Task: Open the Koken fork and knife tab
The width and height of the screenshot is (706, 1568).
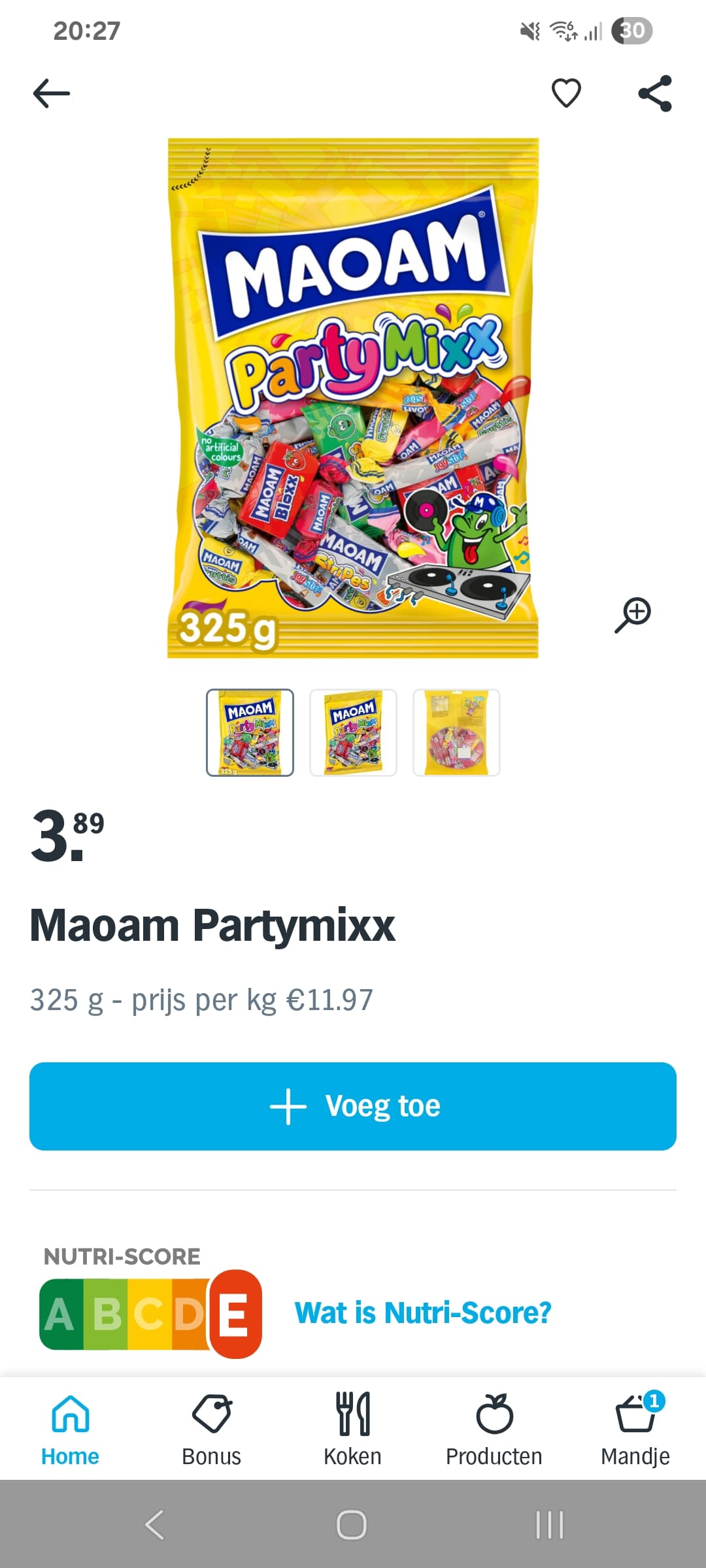Action: (x=352, y=1430)
